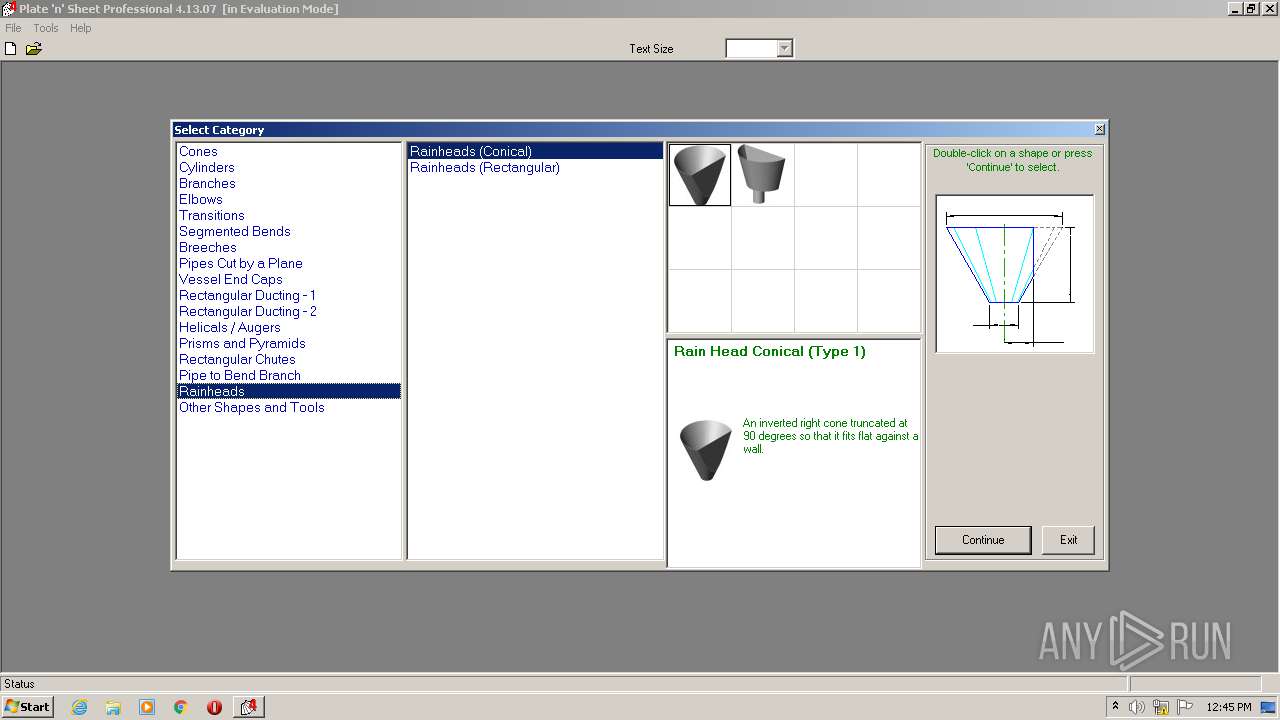Open file explorer from taskbar

[x=113, y=707]
